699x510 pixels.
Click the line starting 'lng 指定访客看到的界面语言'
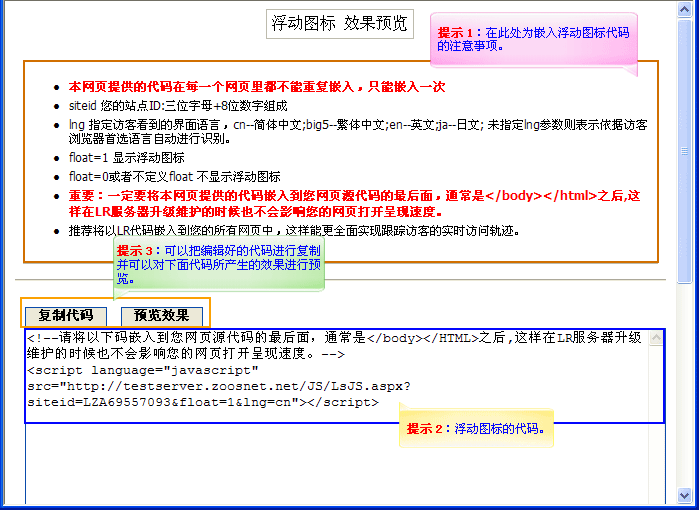point(358,132)
